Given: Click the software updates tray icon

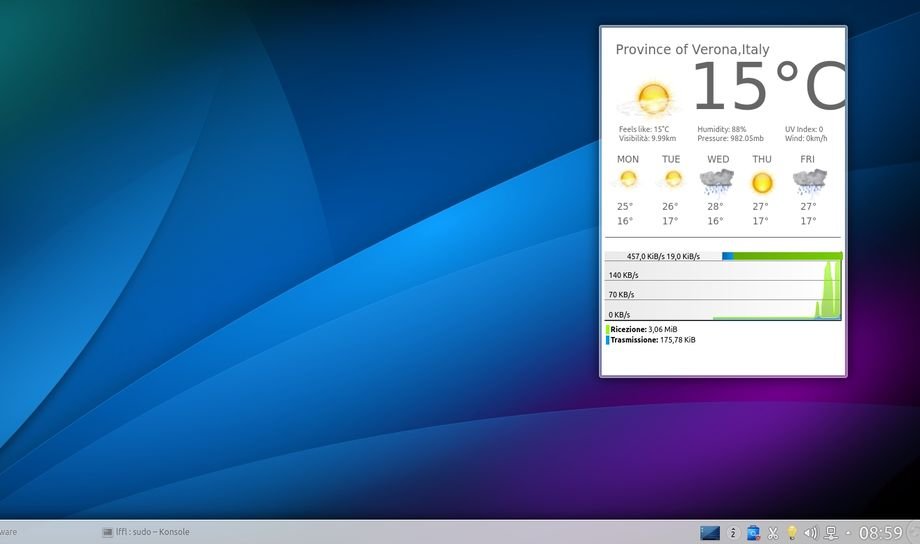Looking at the screenshot, I should [x=754, y=533].
